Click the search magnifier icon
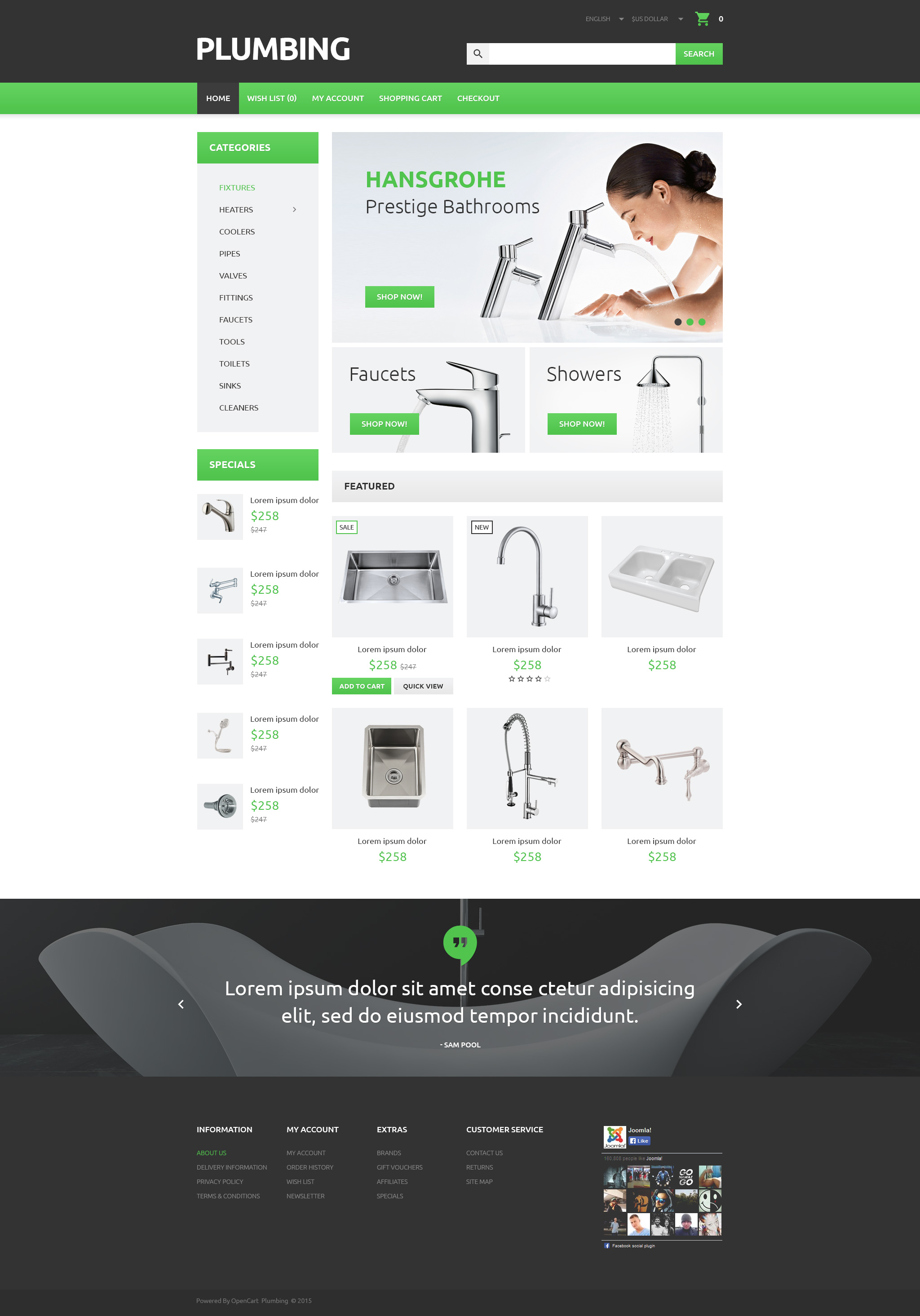Screen dimensions: 920x1316 [x=478, y=53]
